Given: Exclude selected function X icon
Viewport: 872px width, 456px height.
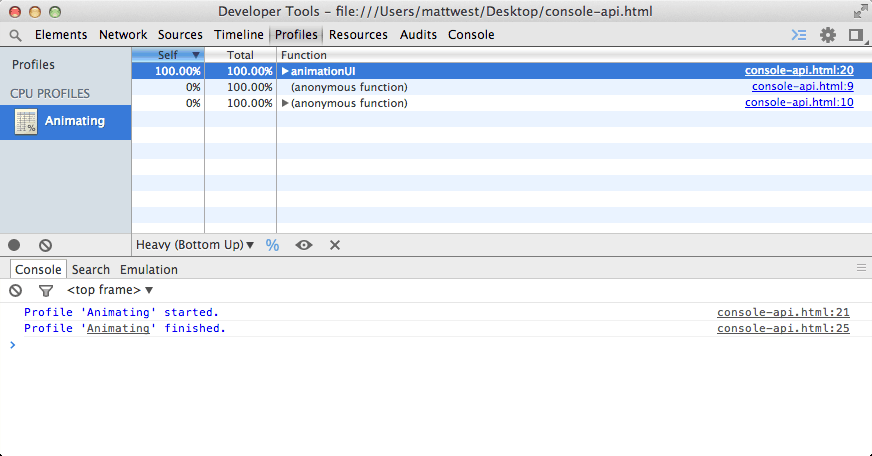Looking at the screenshot, I should pos(335,245).
